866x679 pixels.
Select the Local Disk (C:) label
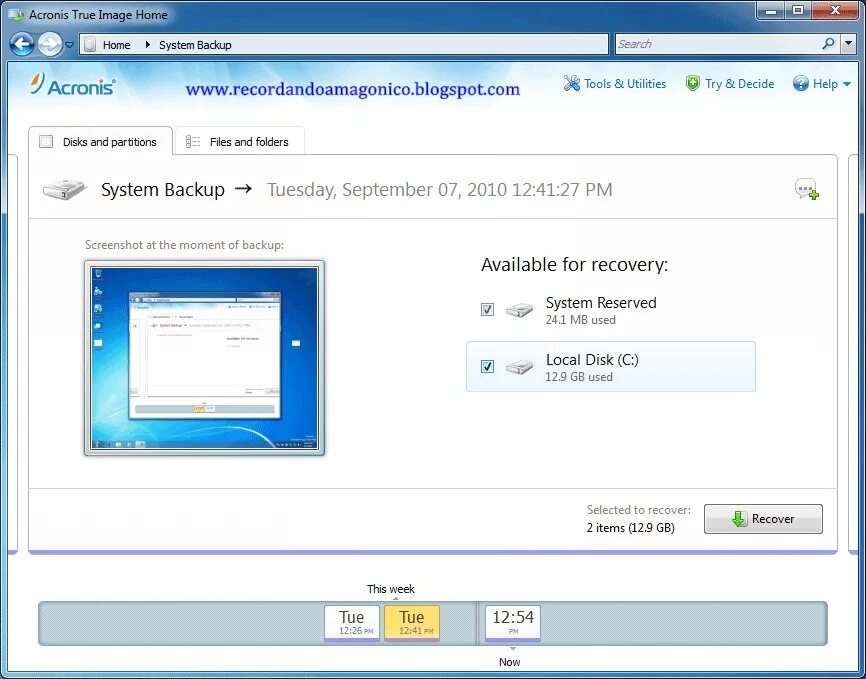pyautogui.click(x=592, y=360)
